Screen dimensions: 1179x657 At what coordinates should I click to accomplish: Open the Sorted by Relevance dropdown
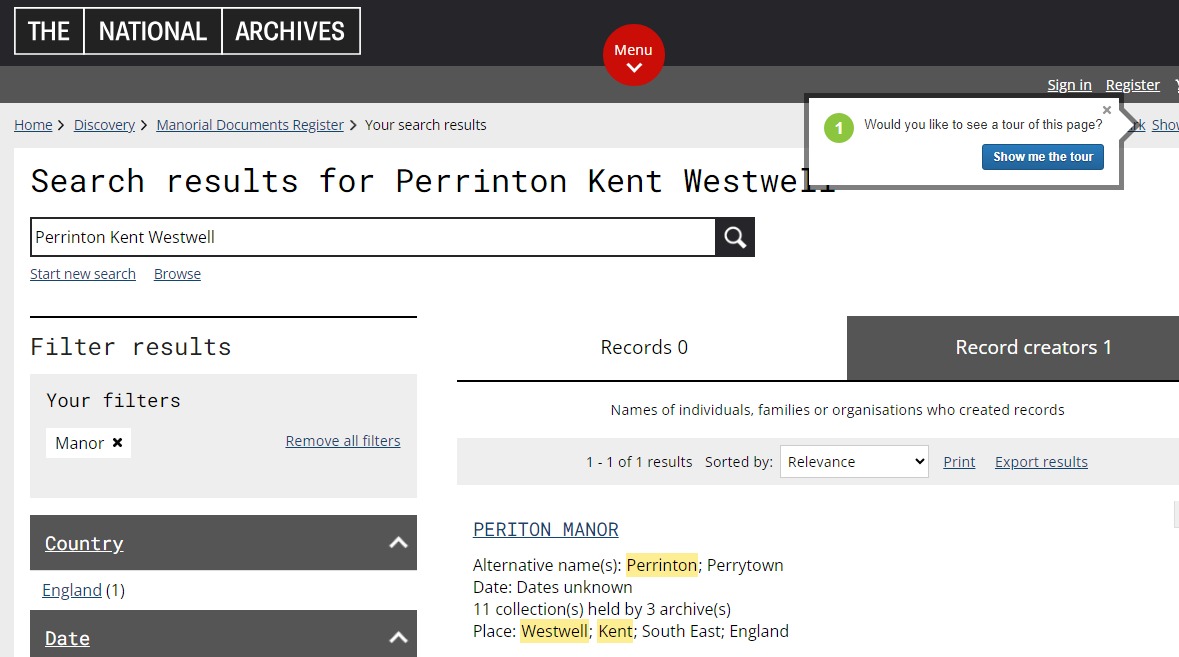point(854,462)
